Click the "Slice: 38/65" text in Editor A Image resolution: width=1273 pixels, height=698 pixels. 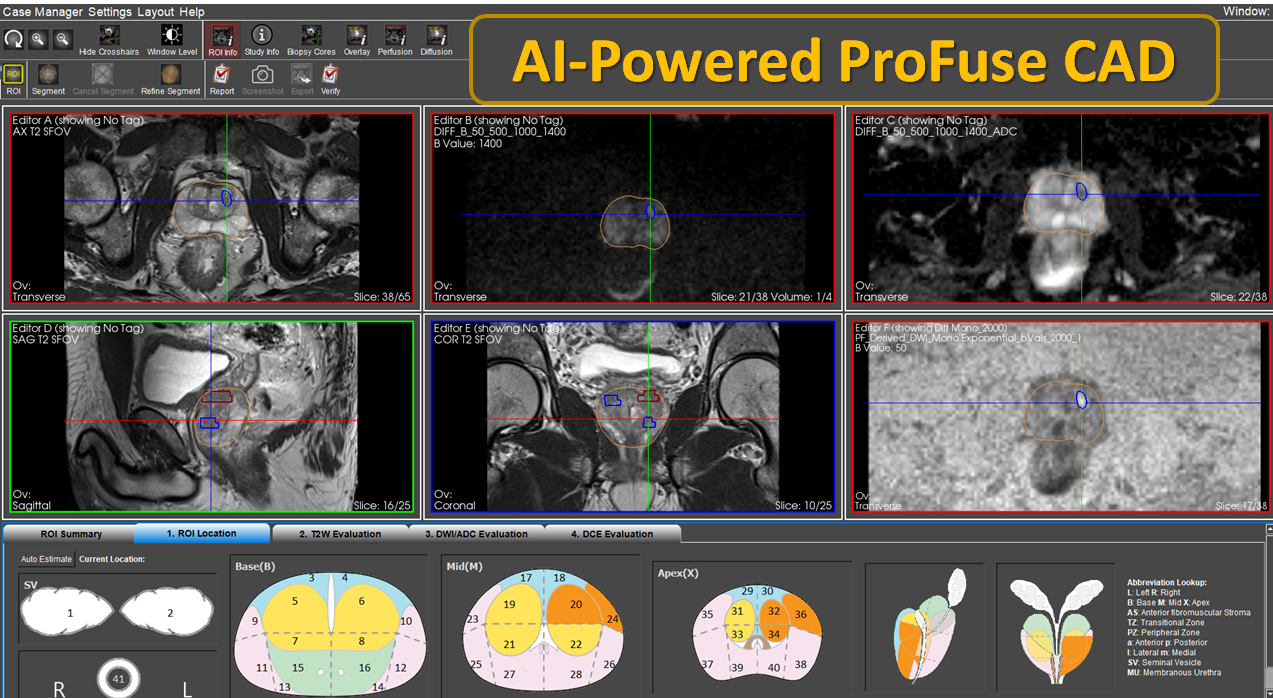coord(381,297)
